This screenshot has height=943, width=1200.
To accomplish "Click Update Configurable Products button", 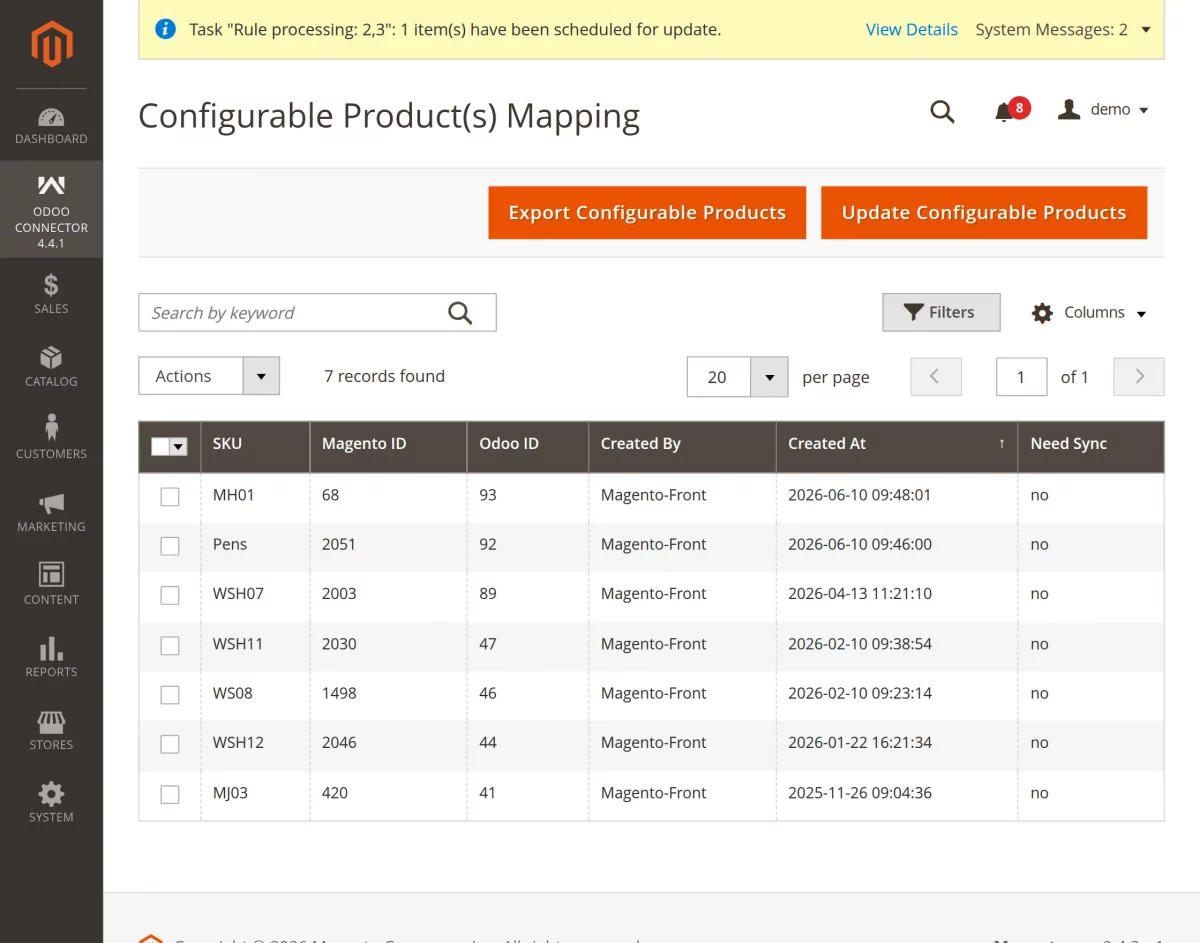I will [984, 212].
